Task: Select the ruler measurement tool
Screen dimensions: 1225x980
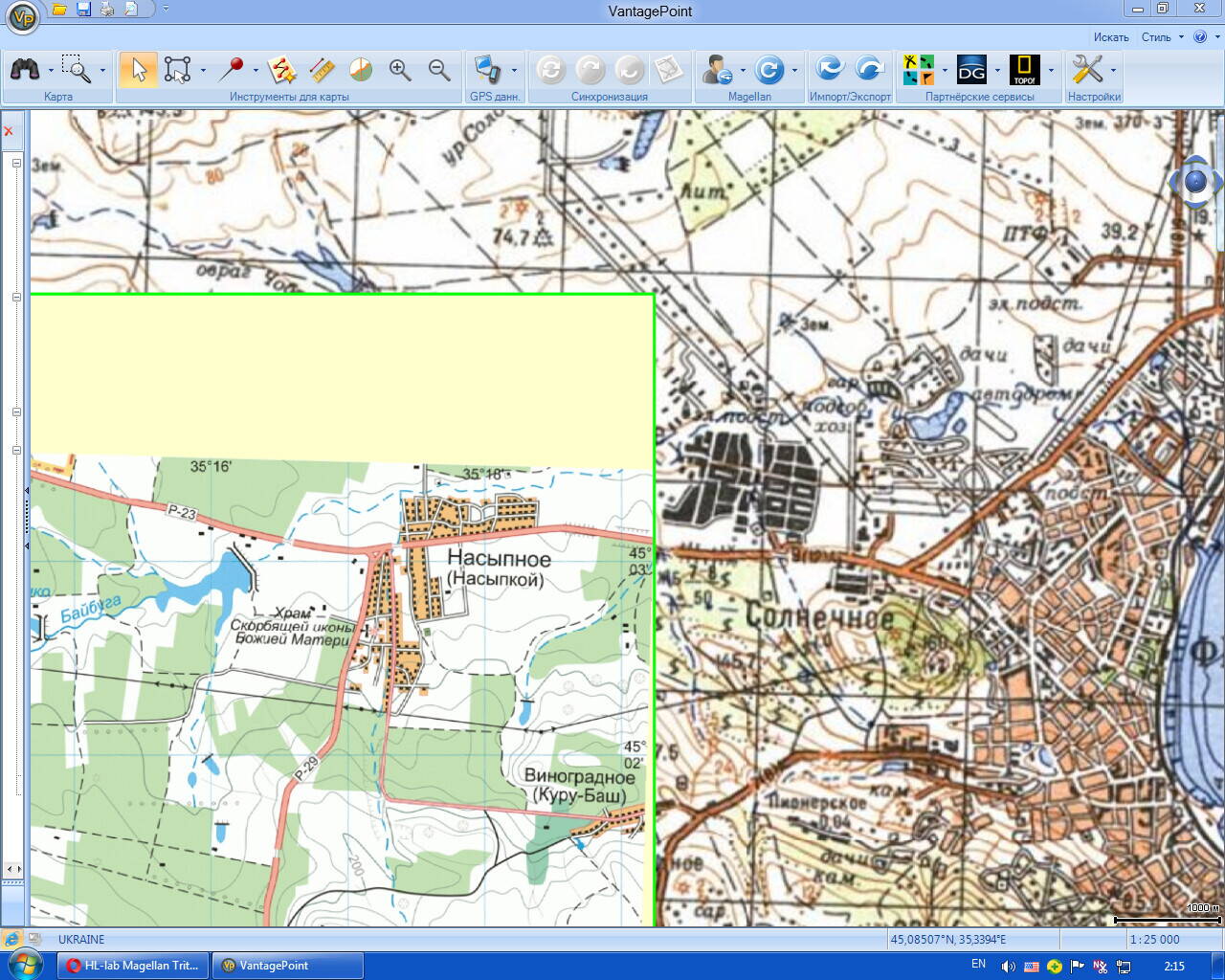Action: click(x=322, y=70)
